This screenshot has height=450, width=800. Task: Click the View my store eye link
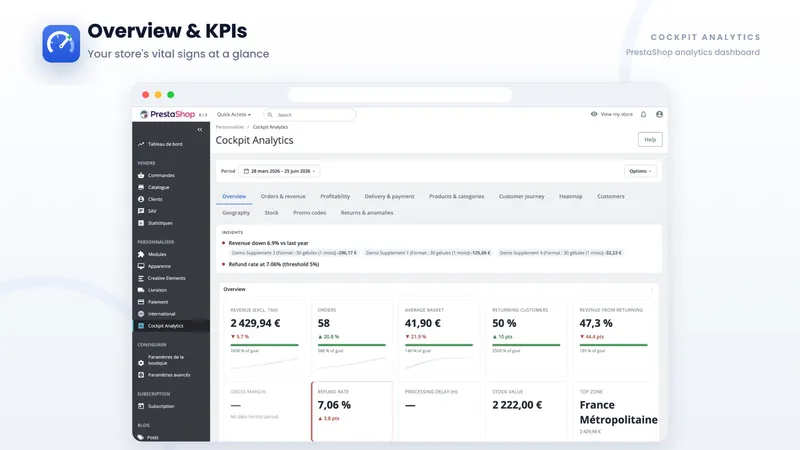click(x=611, y=114)
